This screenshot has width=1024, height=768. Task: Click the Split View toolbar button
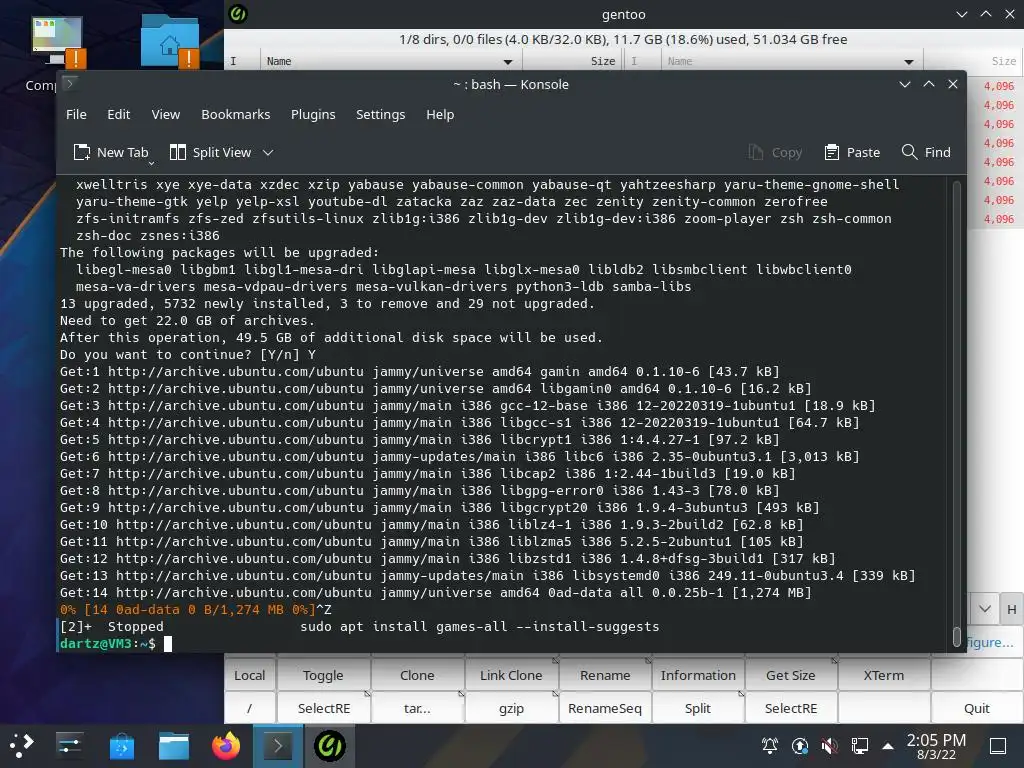coord(210,152)
